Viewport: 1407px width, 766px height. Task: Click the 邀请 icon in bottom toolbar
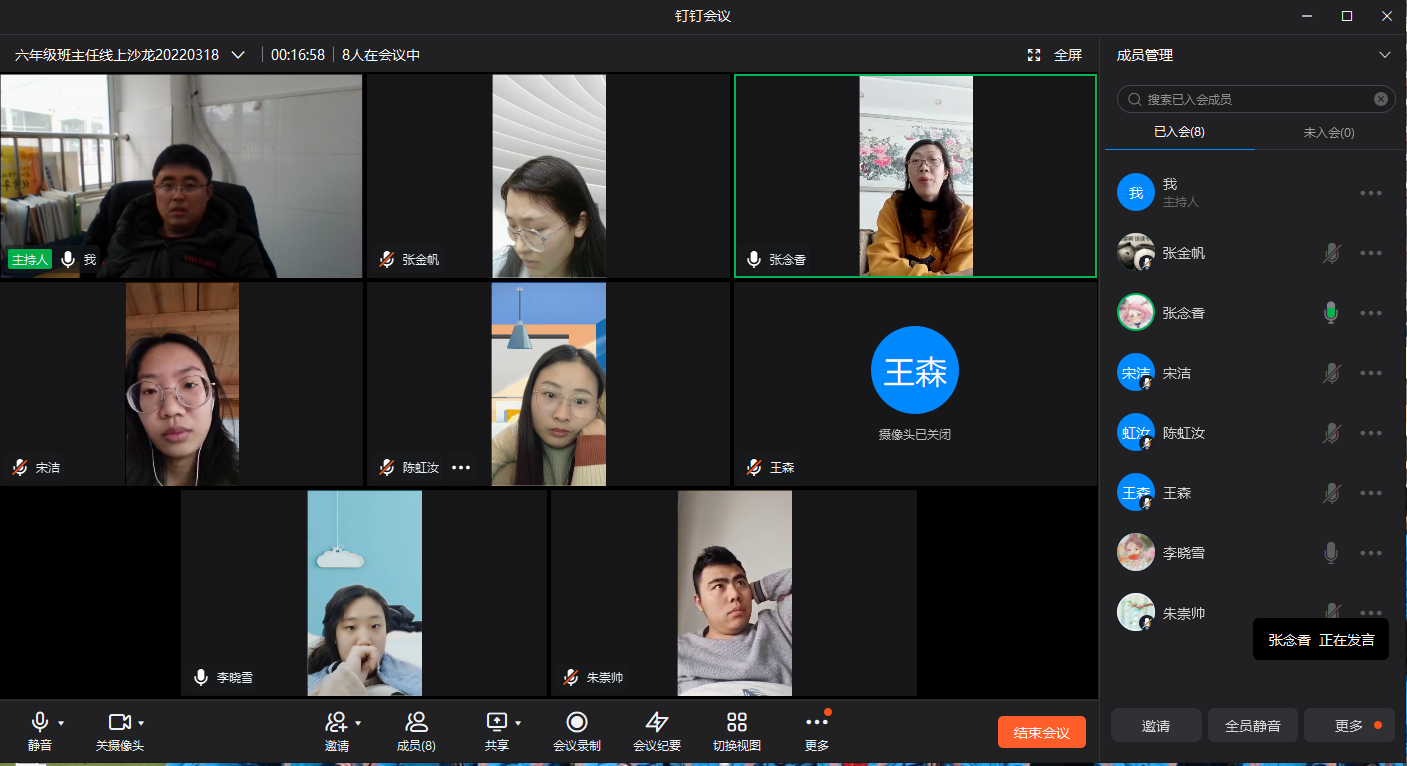(x=335, y=722)
